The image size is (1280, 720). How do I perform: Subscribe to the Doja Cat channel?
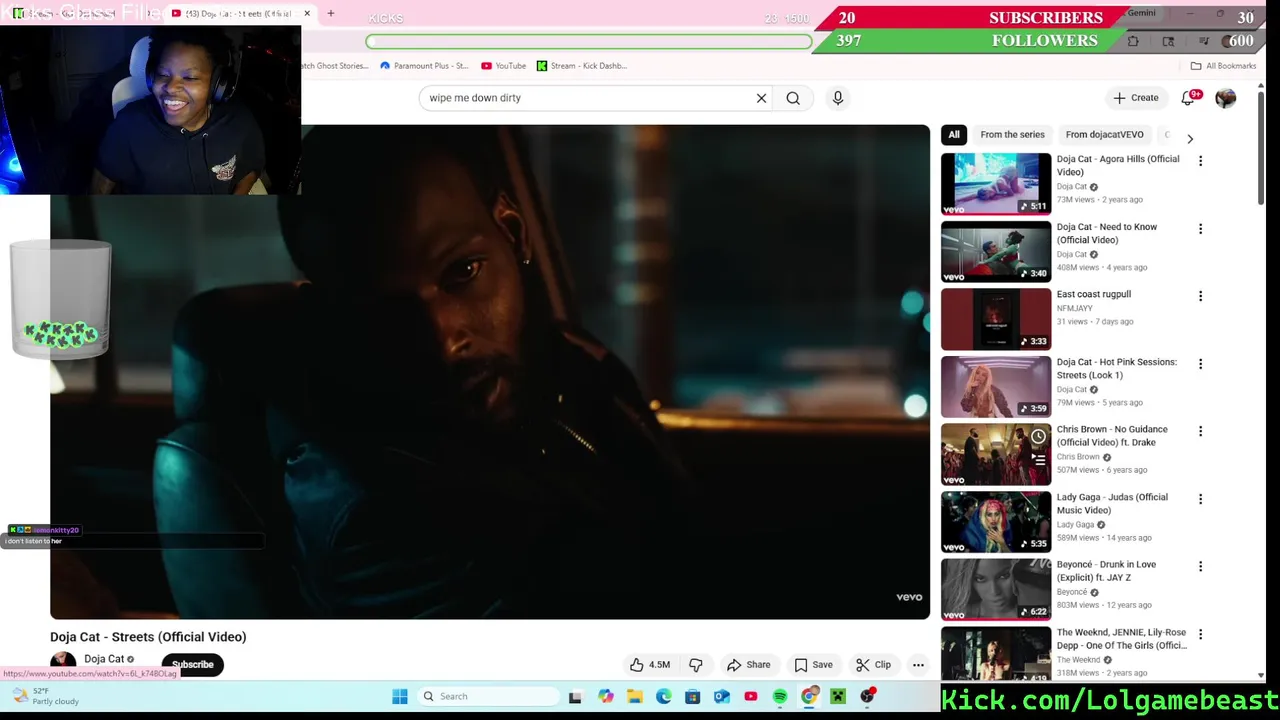(193, 664)
